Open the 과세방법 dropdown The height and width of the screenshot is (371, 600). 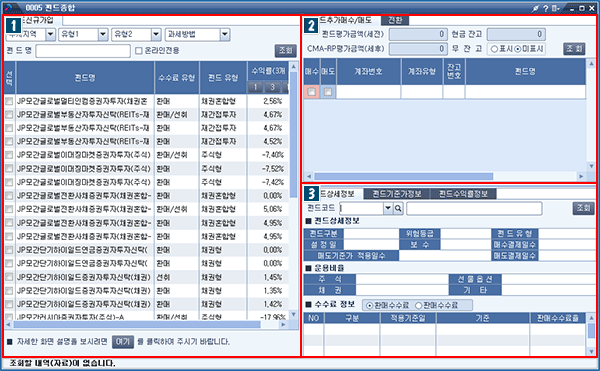tap(225, 34)
